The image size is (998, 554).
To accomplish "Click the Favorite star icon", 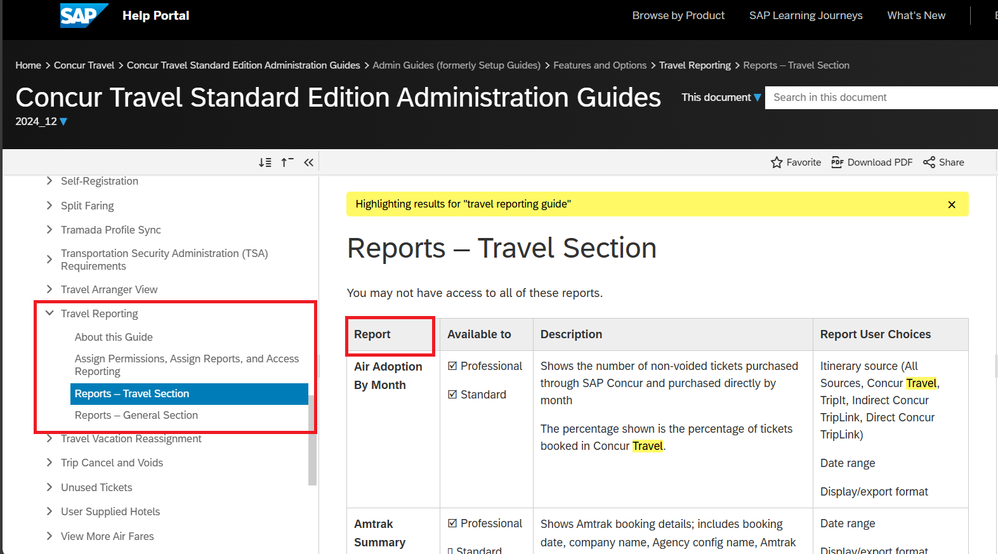I will pyautogui.click(x=777, y=162).
